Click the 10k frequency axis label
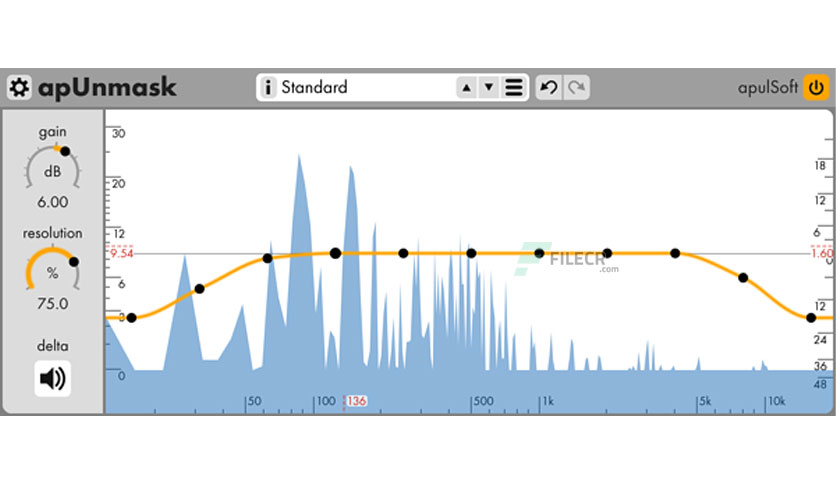This screenshot has height=484, width=836. (777, 401)
